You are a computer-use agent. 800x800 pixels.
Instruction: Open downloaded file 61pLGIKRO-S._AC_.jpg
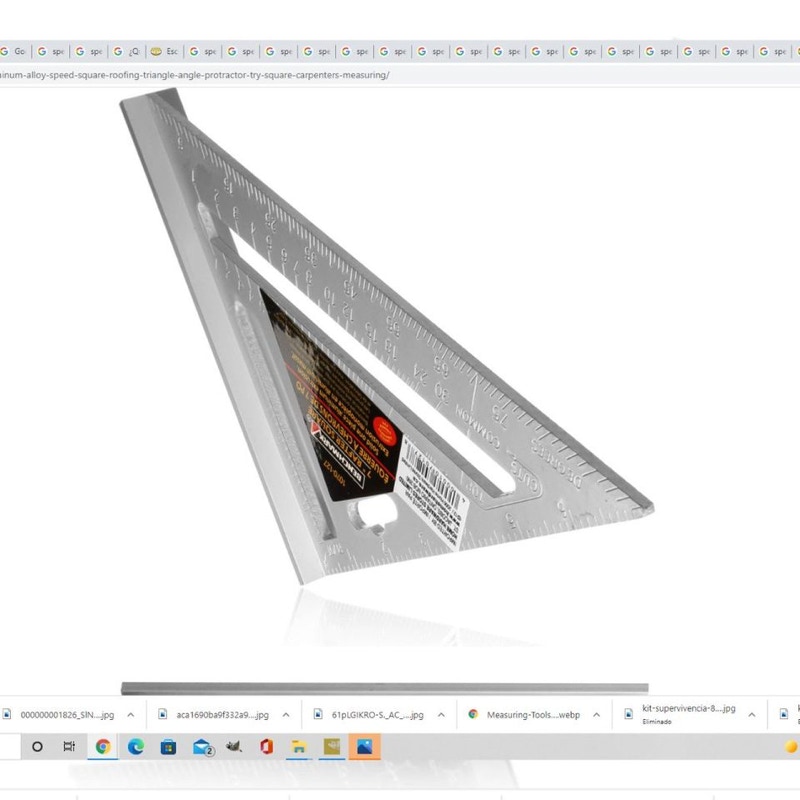pos(382,715)
